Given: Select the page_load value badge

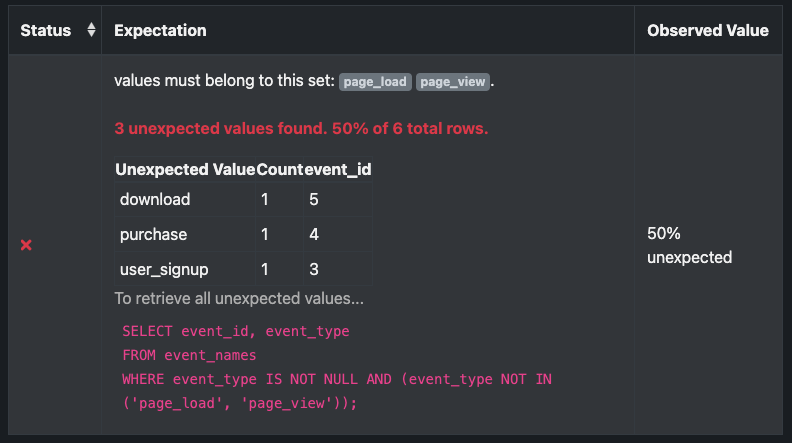Looking at the screenshot, I should pyautogui.click(x=375, y=82).
